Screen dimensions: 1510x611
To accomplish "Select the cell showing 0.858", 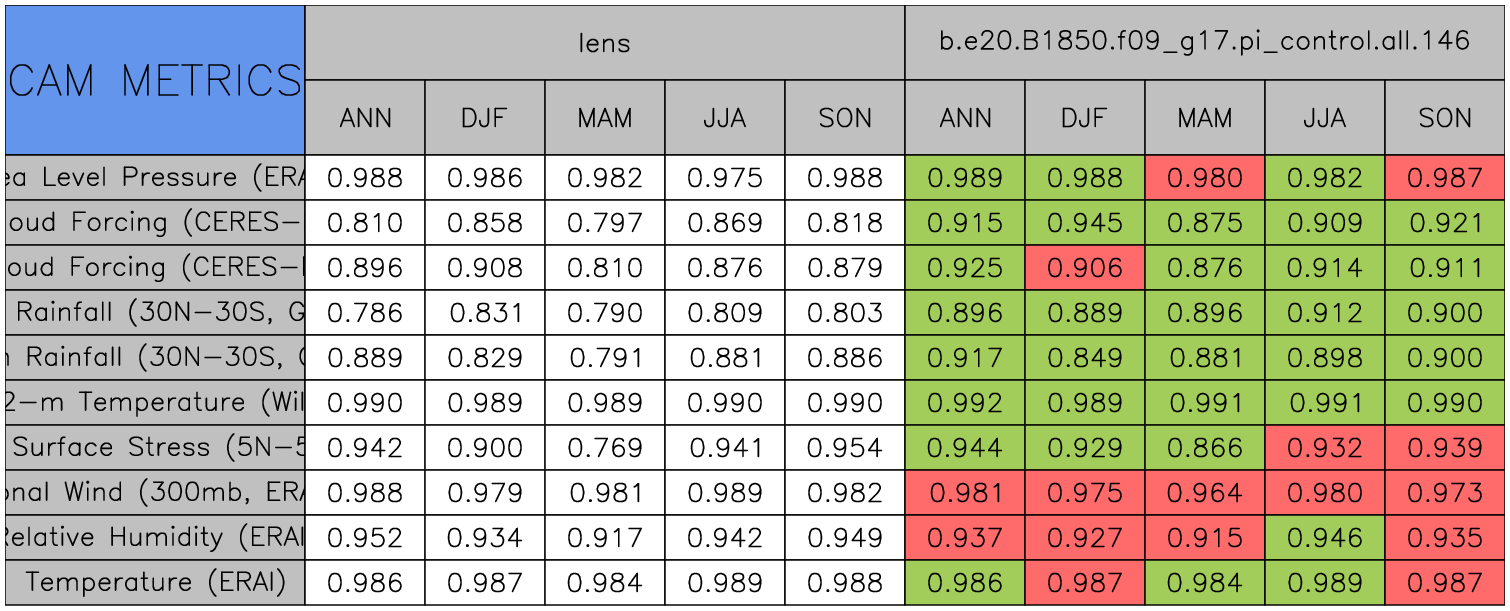I will 484,223.
